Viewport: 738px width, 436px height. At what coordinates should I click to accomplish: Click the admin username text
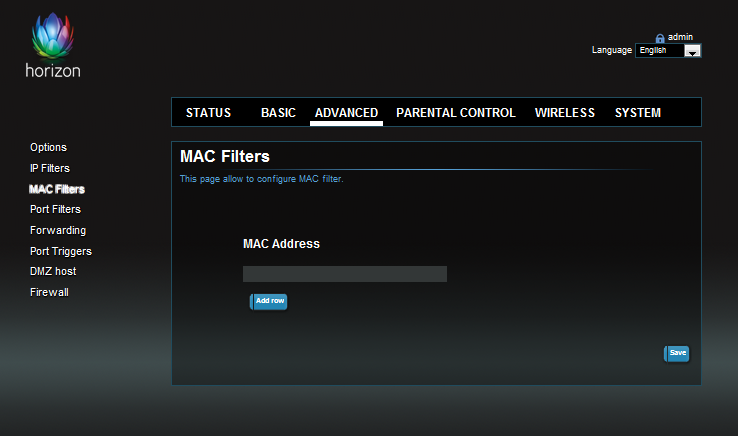point(680,37)
